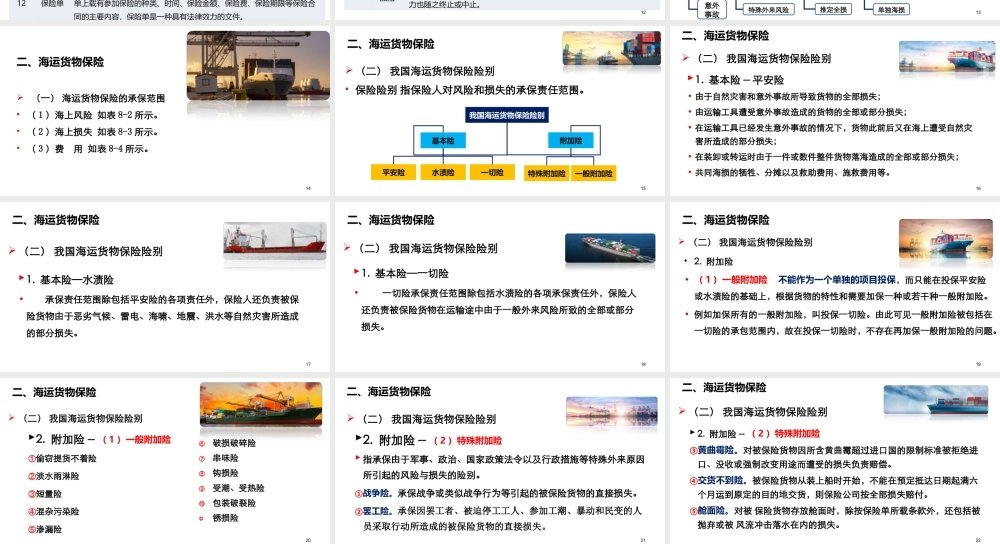Click the 附加险 box in the diagram
The image size is (1000, 544).
(571, 140)
